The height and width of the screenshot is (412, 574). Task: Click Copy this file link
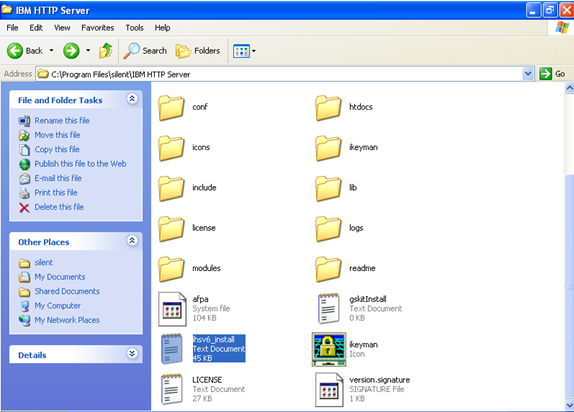(x=57, y=149)
